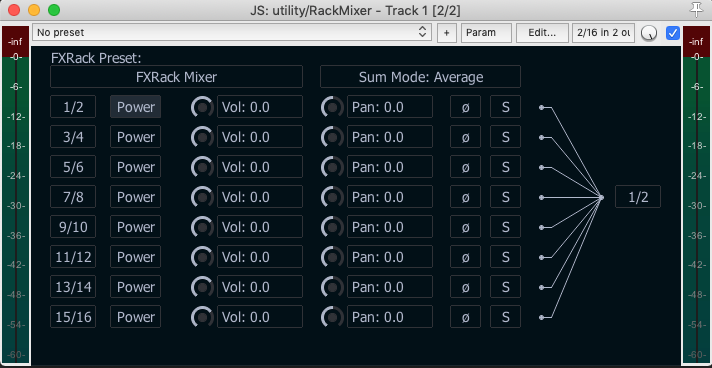Invert phase on channel 13/14

point(465,287)
